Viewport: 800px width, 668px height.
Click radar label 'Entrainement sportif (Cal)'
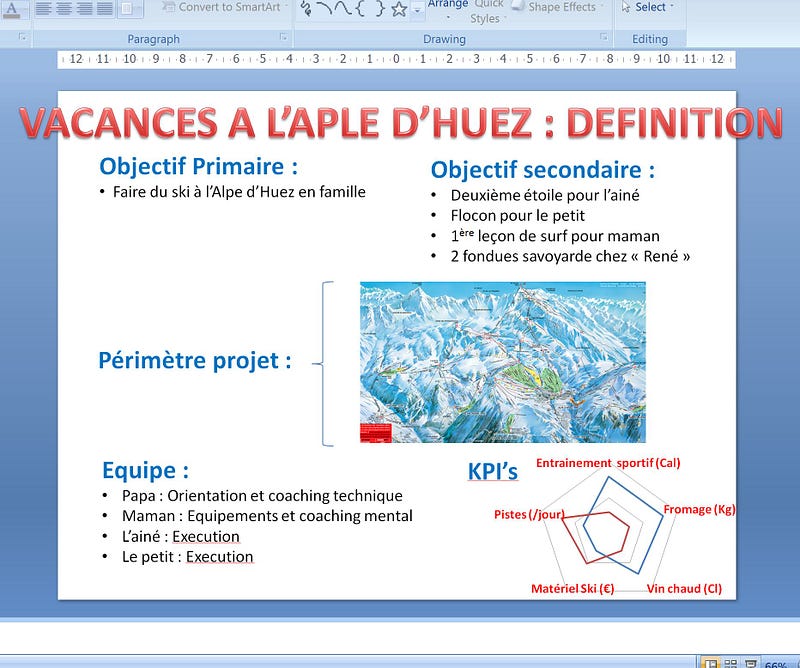(608, 463)
